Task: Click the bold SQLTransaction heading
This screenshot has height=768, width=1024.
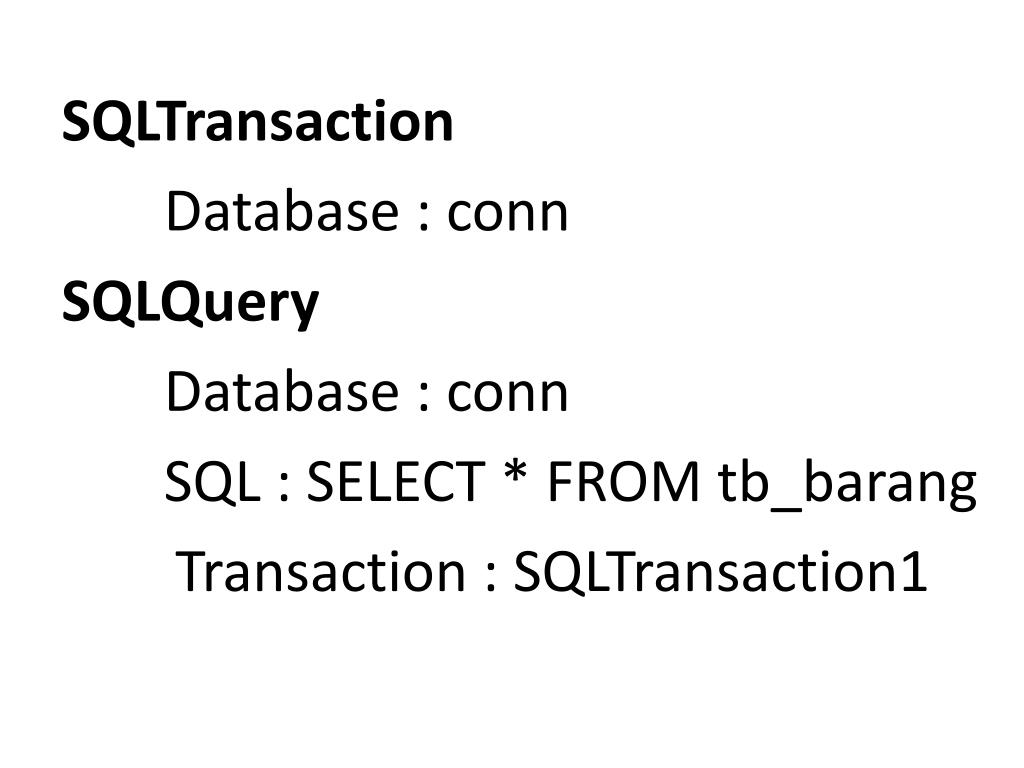Action: coord(257,121)
